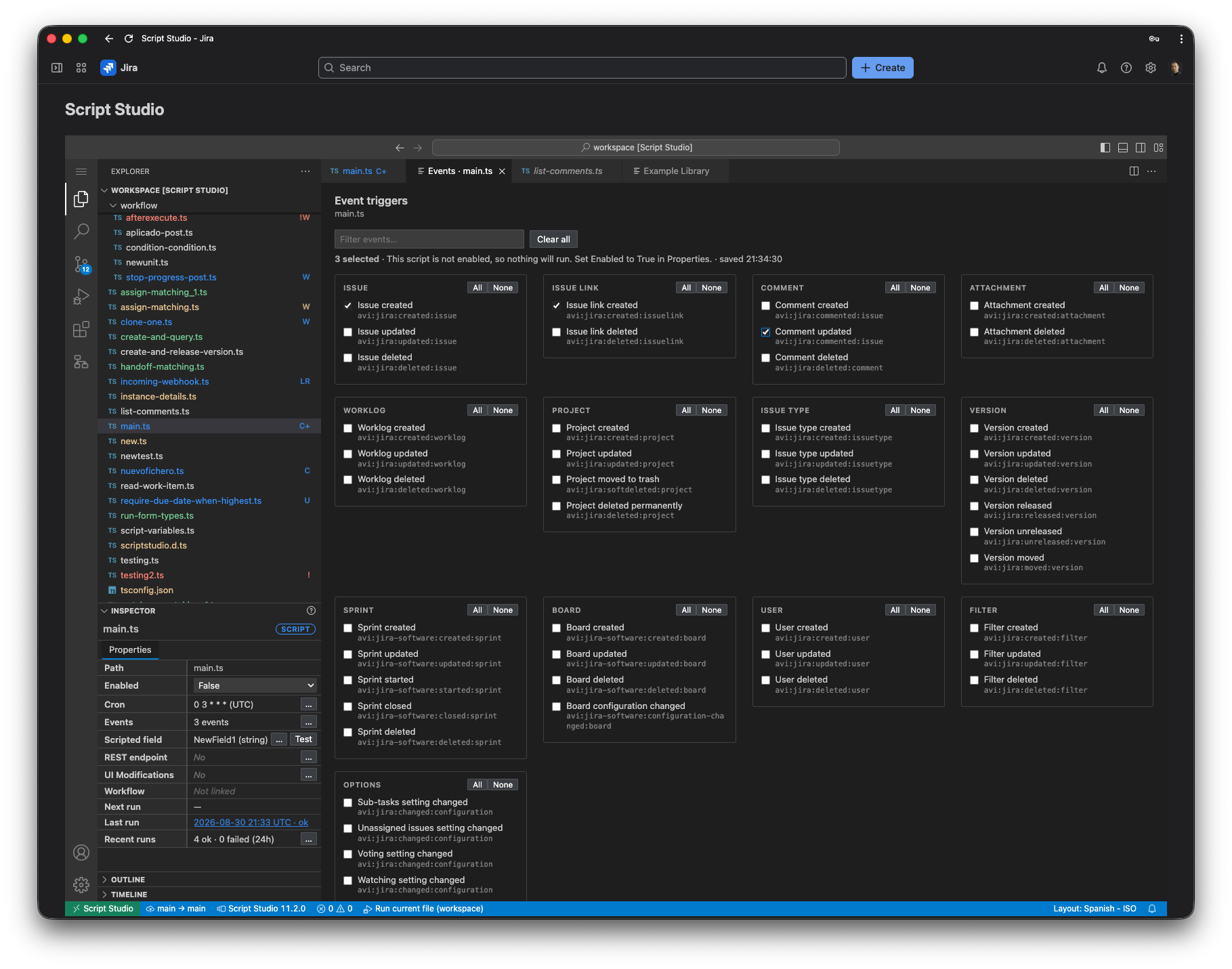Viewport: 1232px width, 969px height.
Task: Close the Events main.ts tab
Action: tap(502, 171)
